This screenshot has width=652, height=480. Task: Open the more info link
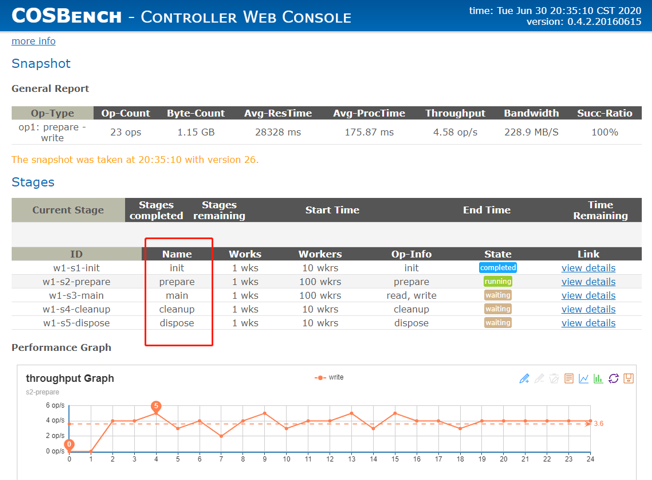pyautogui.click(x=33, y=41)
